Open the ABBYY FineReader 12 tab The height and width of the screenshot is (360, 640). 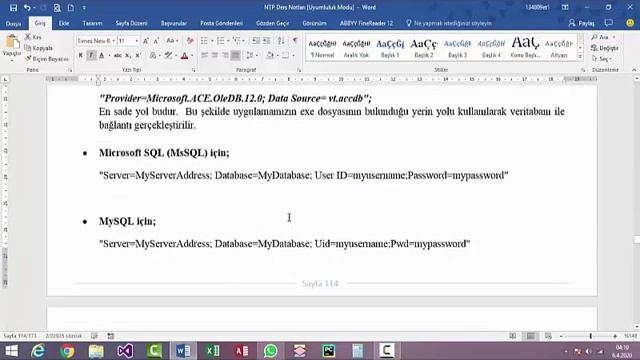click(366, 24)
